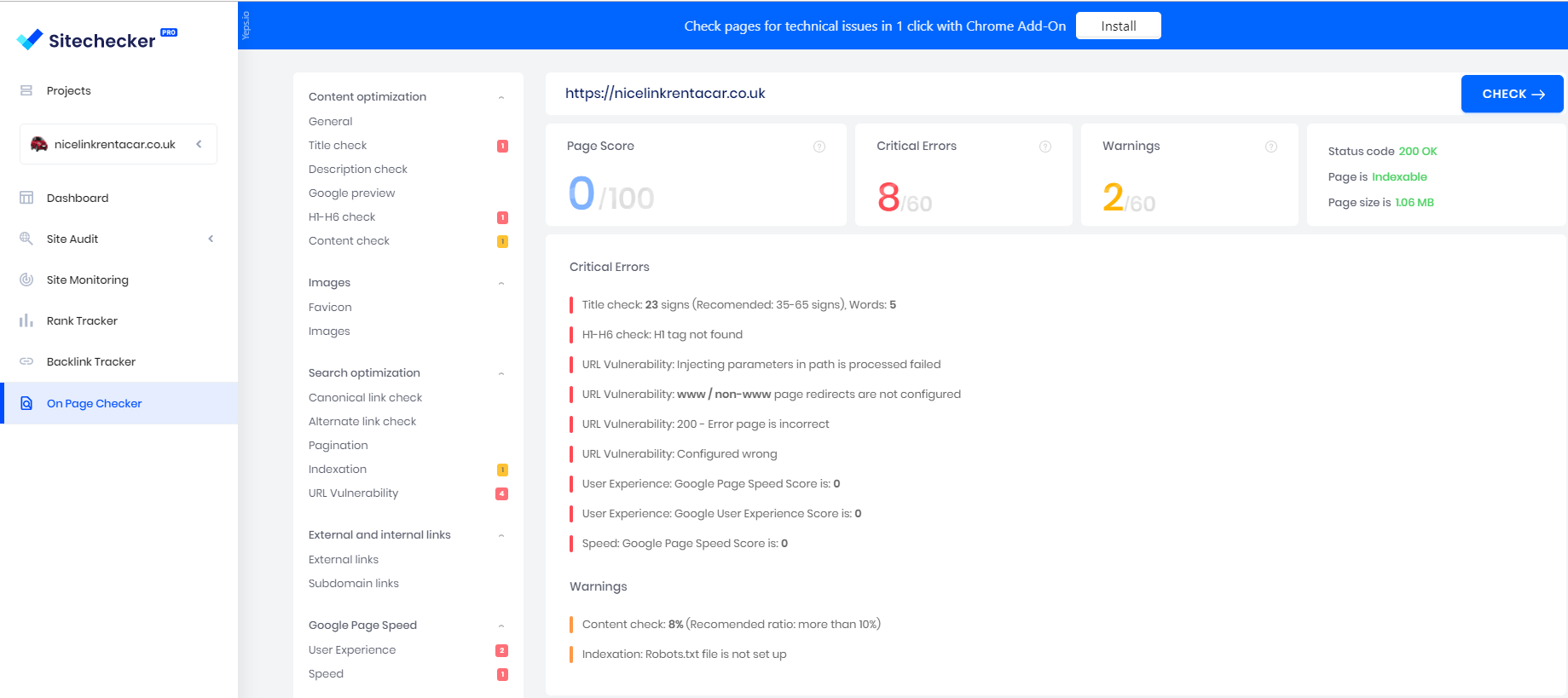This screenshot has width=1568, height=698.
Task: Click the Dashboard icon
Action: [x=26, y=198]
